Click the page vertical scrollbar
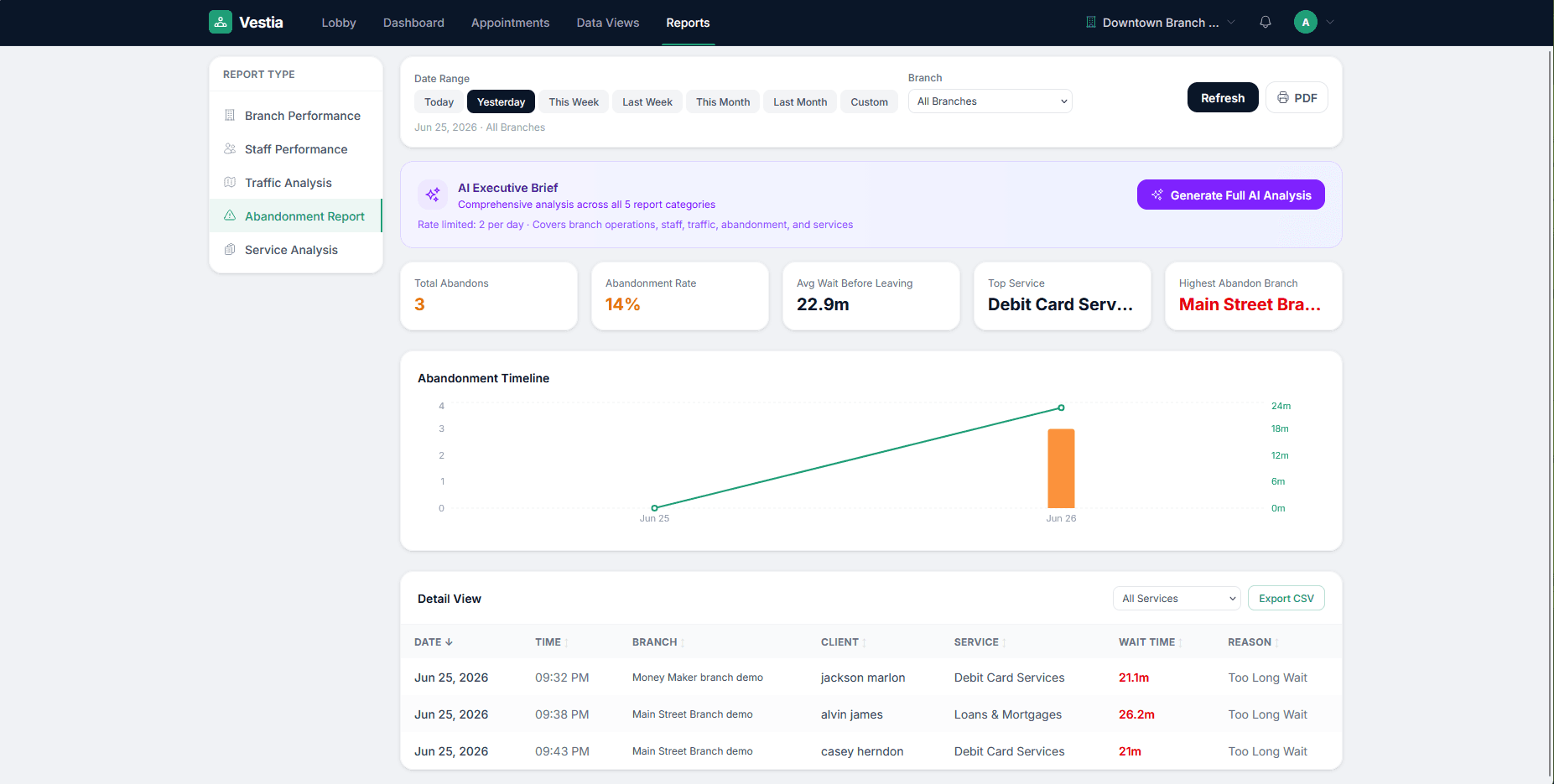Viewport: 1554px width, 784px height. tap(1549, 414)
